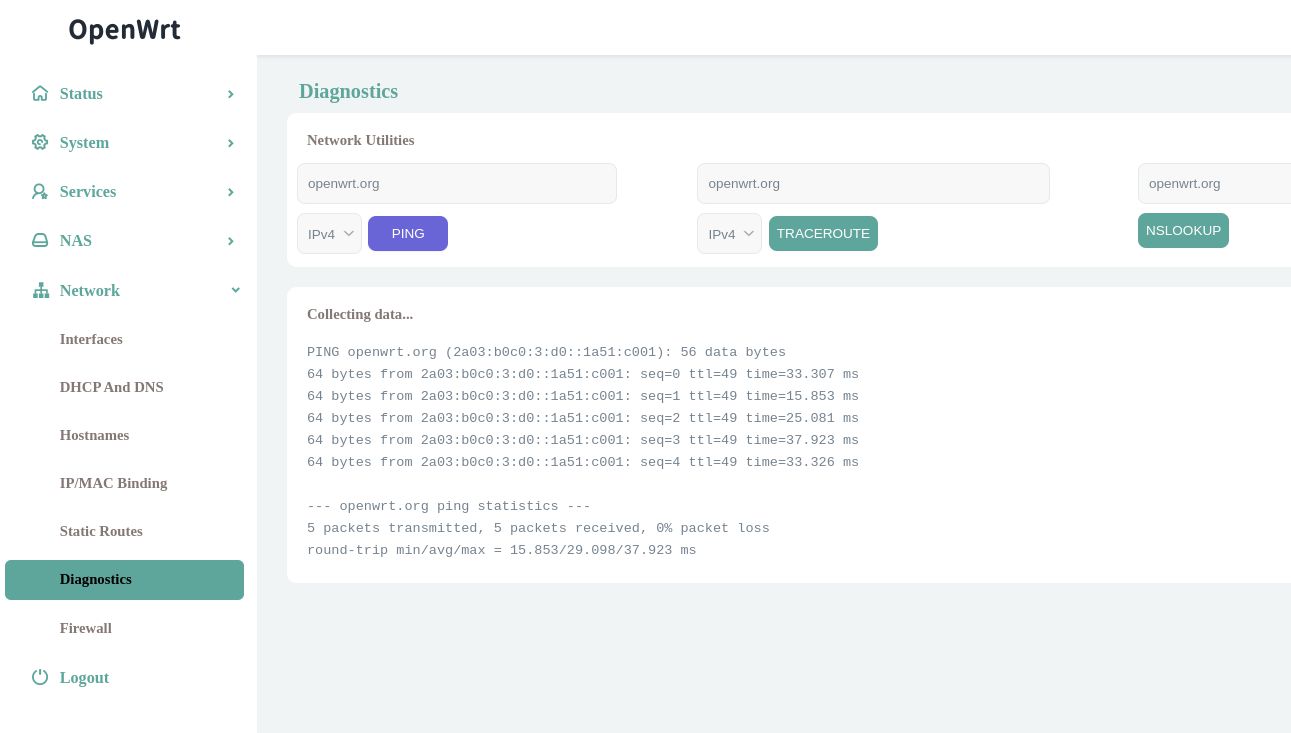Click the PING openwrt.org 56 data bytes line
The width and height of the screenshot is (1291, 733).
(546, 352)
